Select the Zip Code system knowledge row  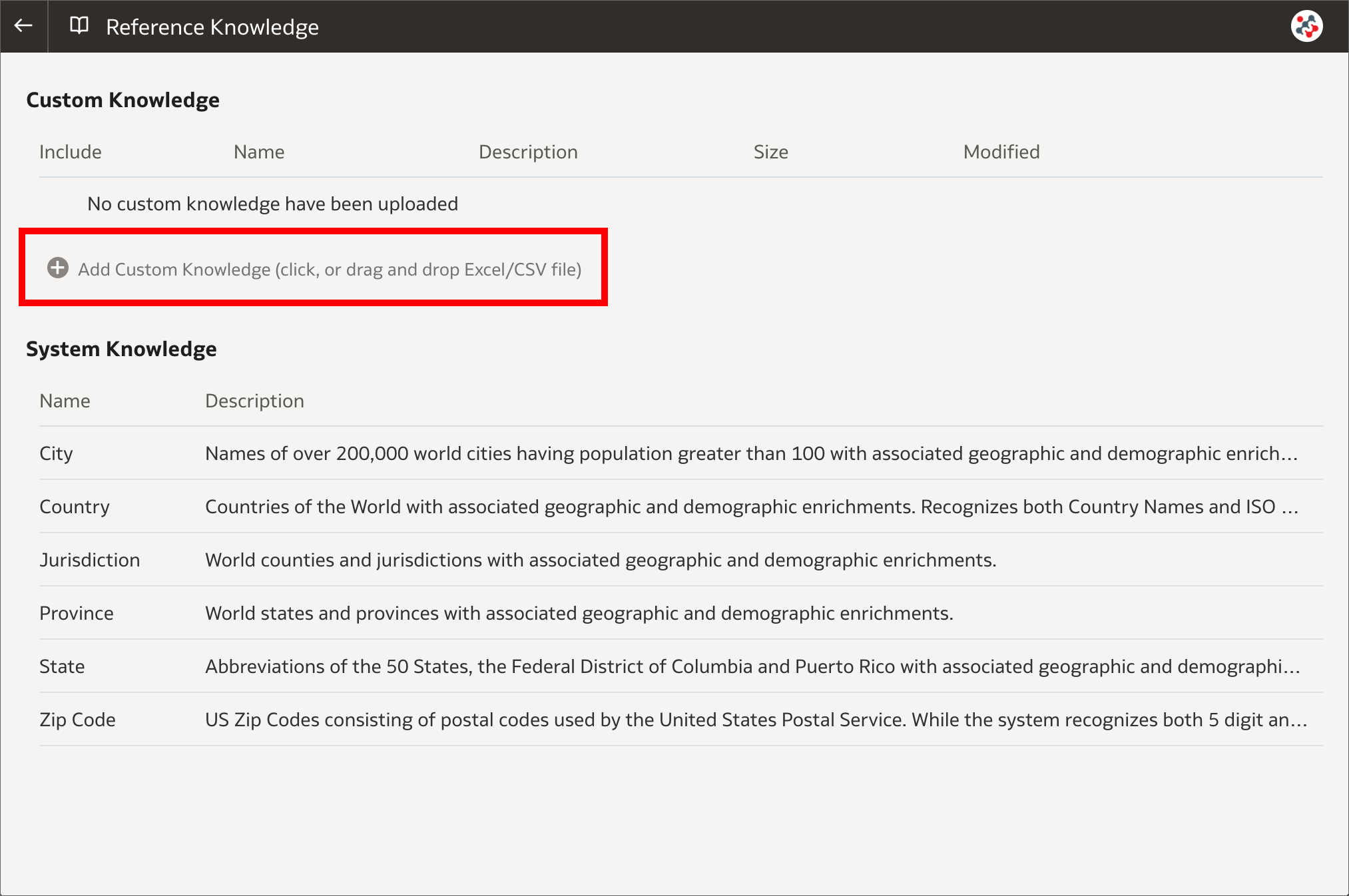point(77,720)
